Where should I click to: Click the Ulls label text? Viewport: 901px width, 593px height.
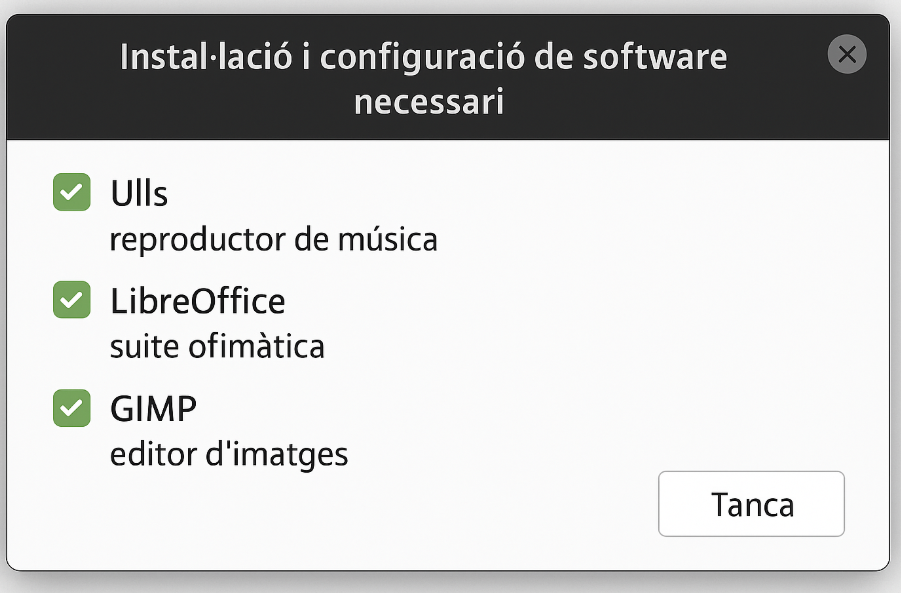[x=139, y=193]
